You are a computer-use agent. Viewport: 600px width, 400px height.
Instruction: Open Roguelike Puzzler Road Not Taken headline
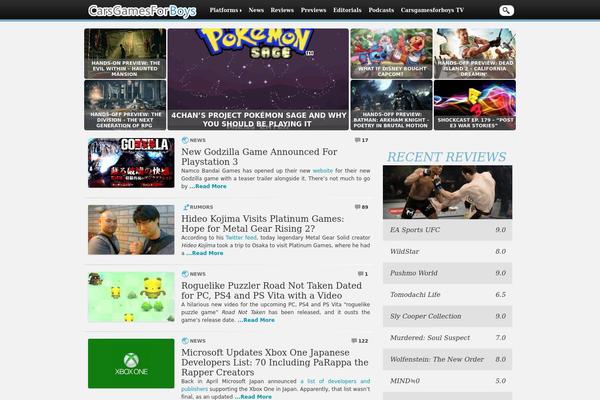[271, 291]
